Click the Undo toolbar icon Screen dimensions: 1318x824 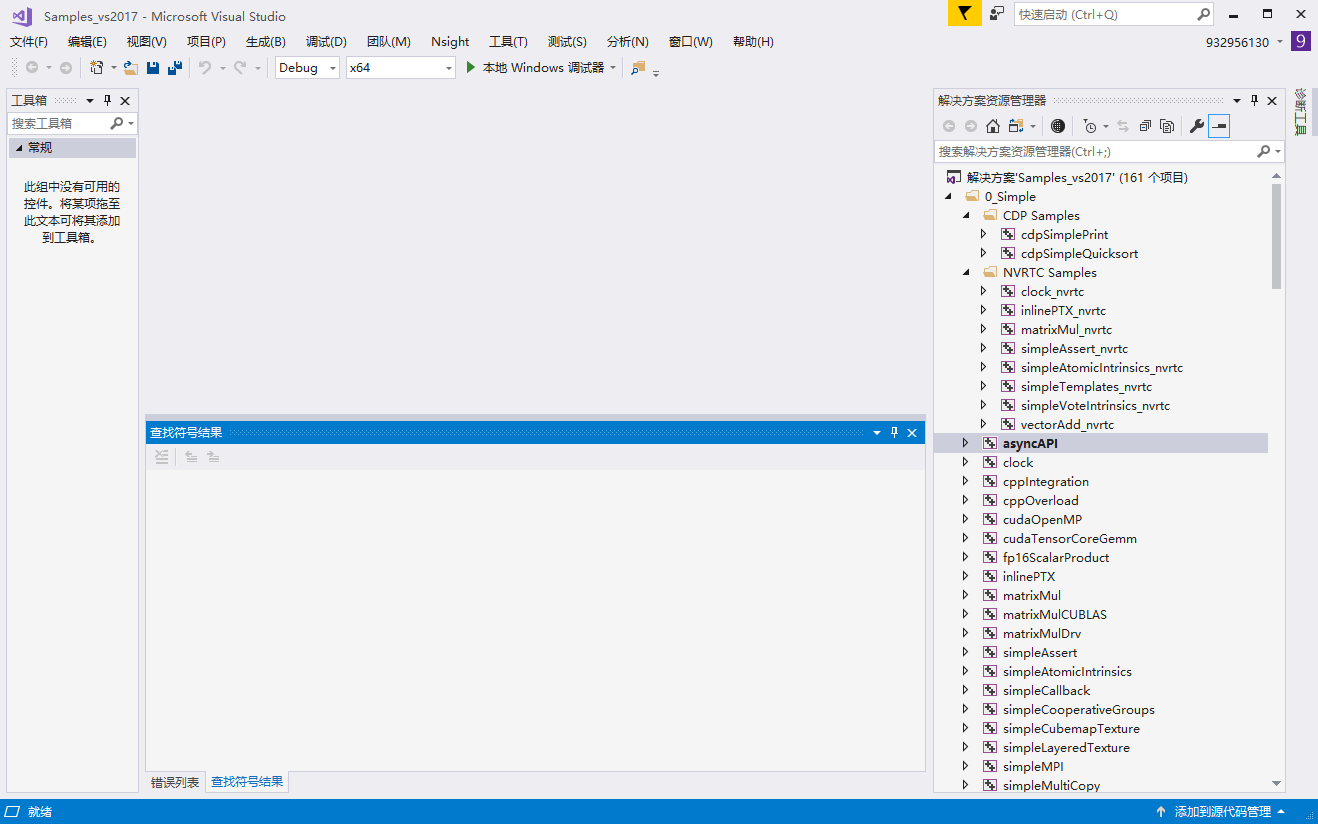(x=204, y=68)
